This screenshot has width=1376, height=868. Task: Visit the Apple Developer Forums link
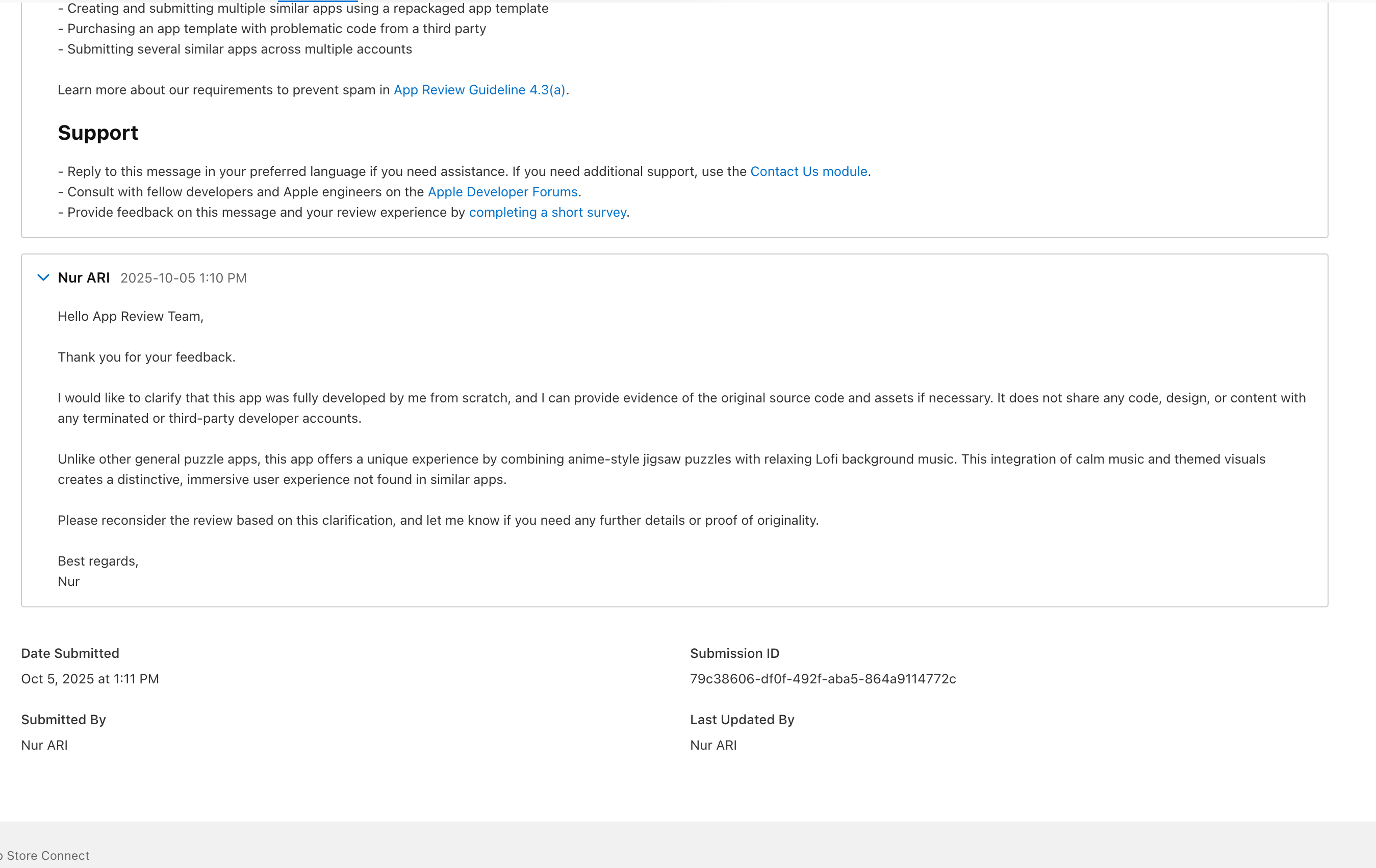tap(502, 192)
